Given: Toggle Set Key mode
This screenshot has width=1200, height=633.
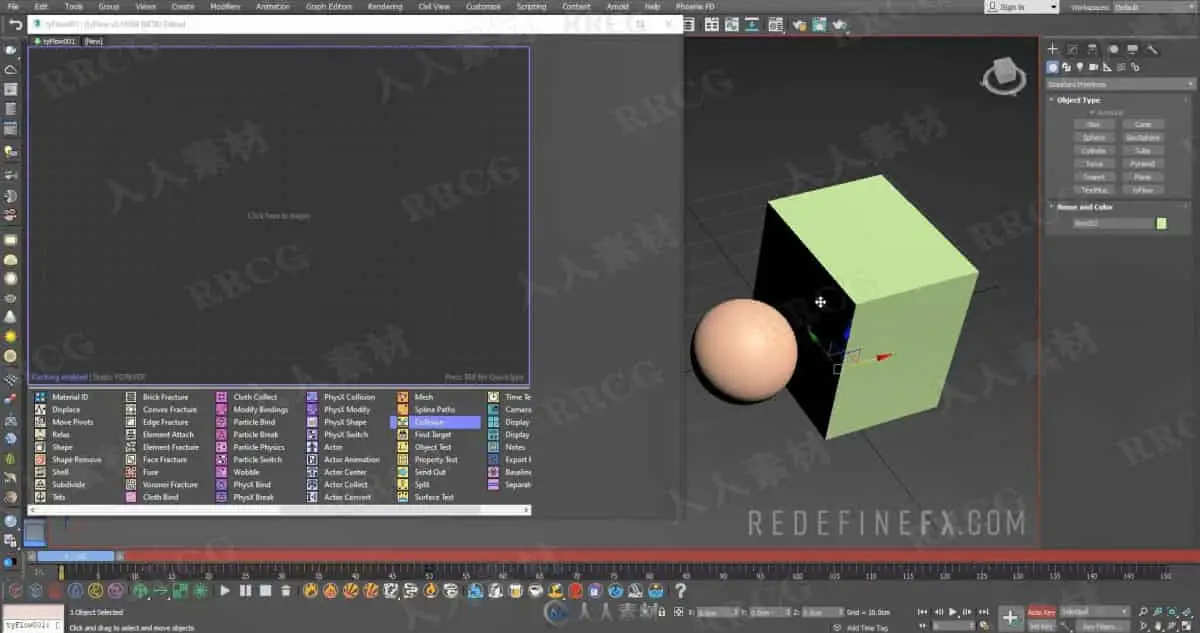Looking at the screenshot, I should point(1041,625).
